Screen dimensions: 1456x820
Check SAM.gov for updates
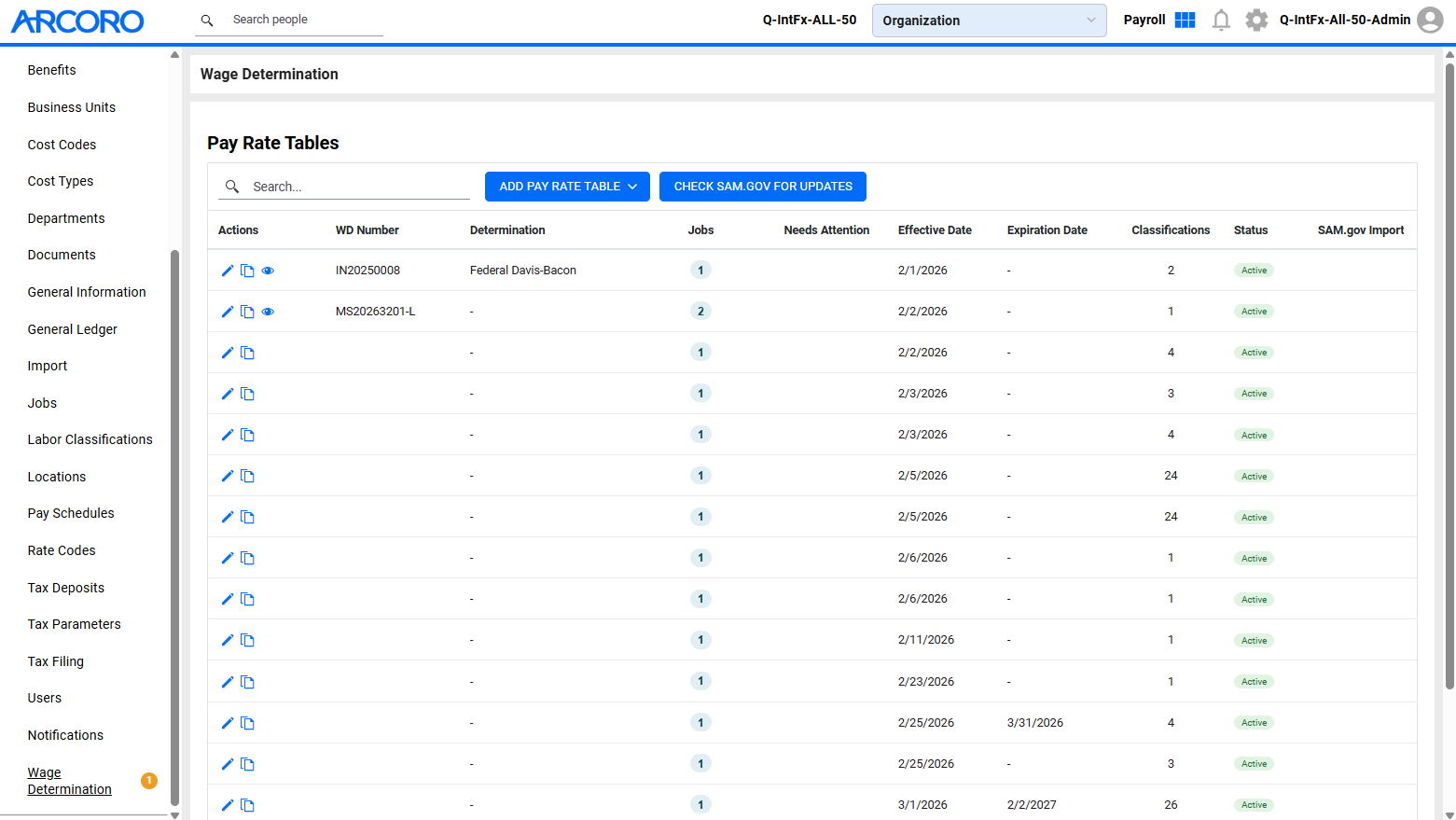tap(763, 187)
